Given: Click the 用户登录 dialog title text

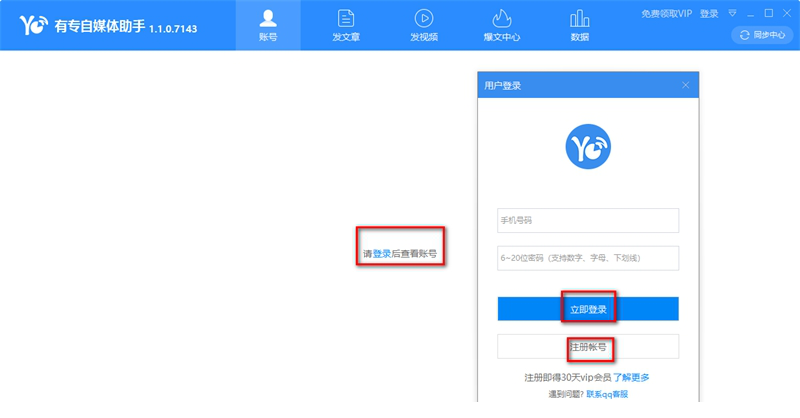Looking at the screenshot, I should click(503, 86).
